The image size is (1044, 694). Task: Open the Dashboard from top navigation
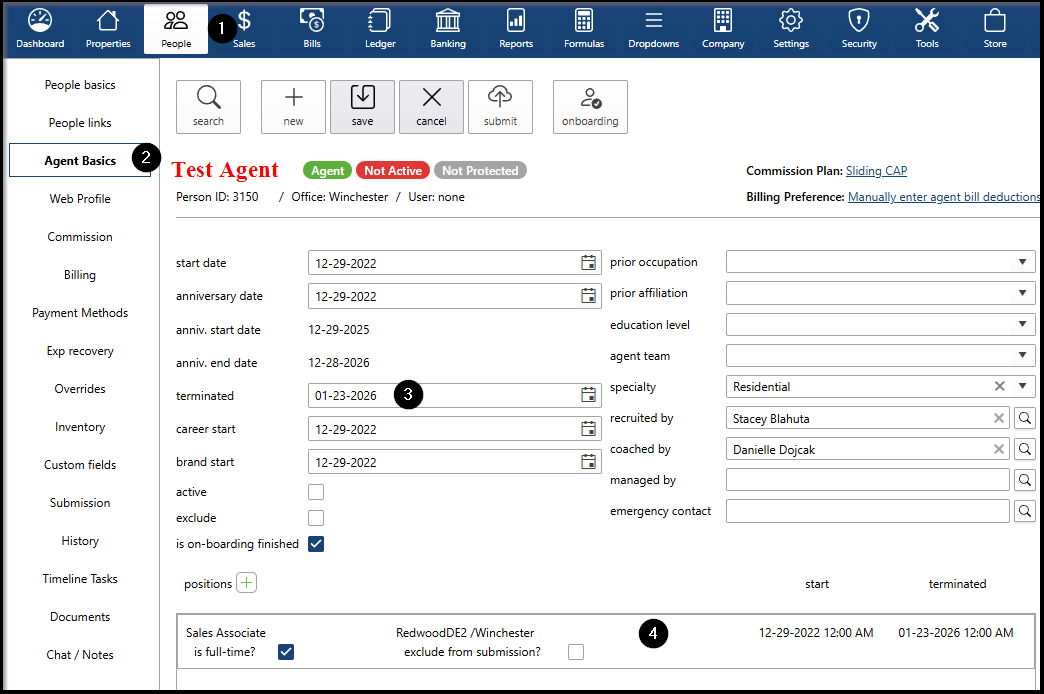tap(40, 28)
